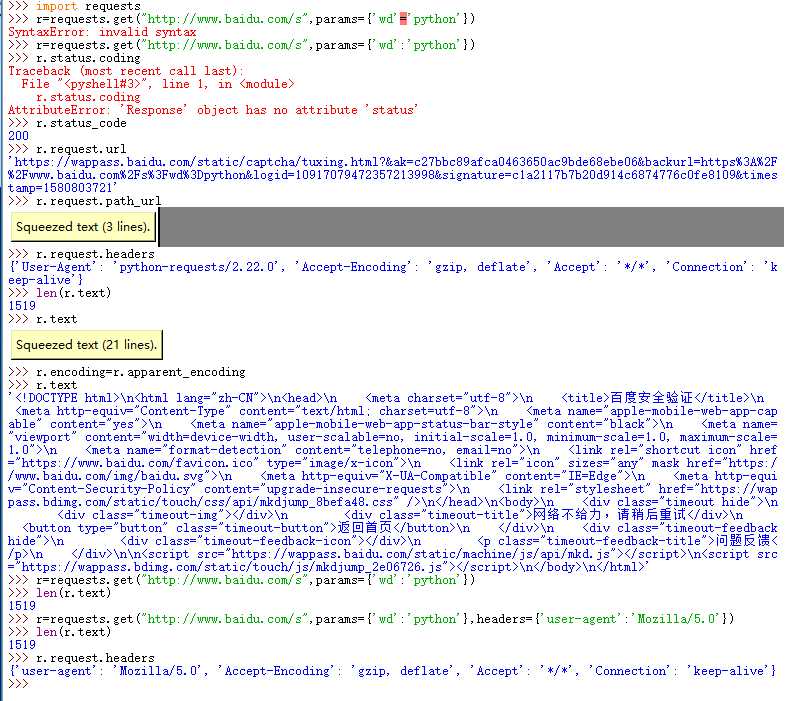Click "https://www.baidu.com/favicon.ico" in HTML output
786x701 pixels.
[x=137, y=463]
